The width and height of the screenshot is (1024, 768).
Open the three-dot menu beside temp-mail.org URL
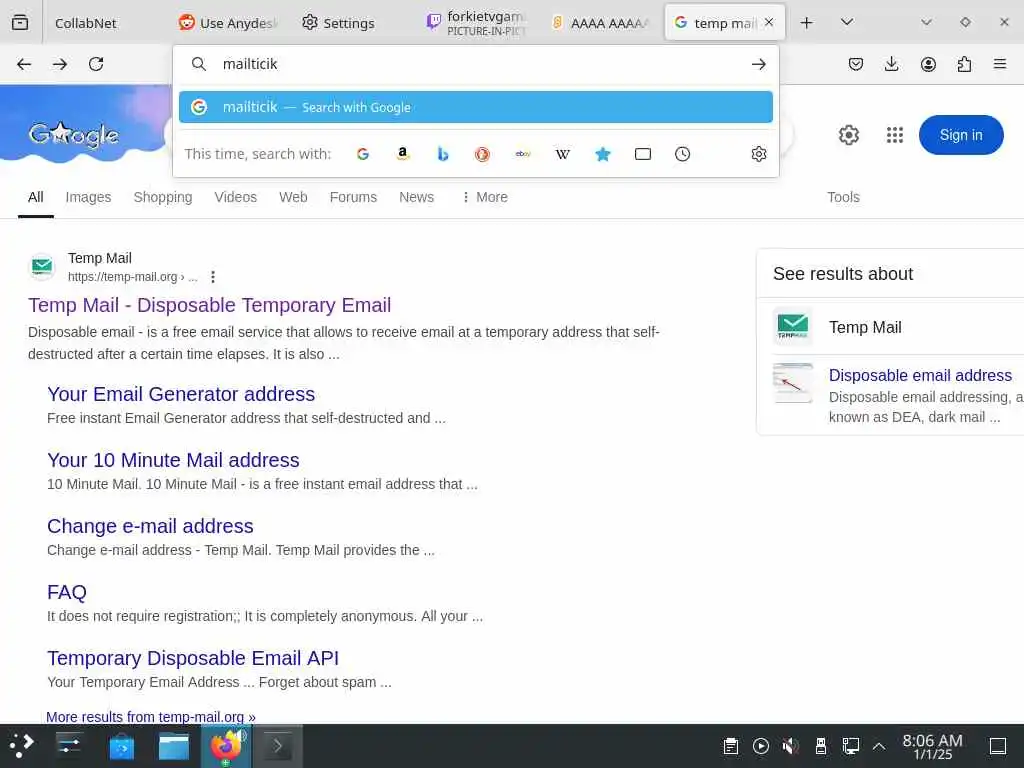213,277
